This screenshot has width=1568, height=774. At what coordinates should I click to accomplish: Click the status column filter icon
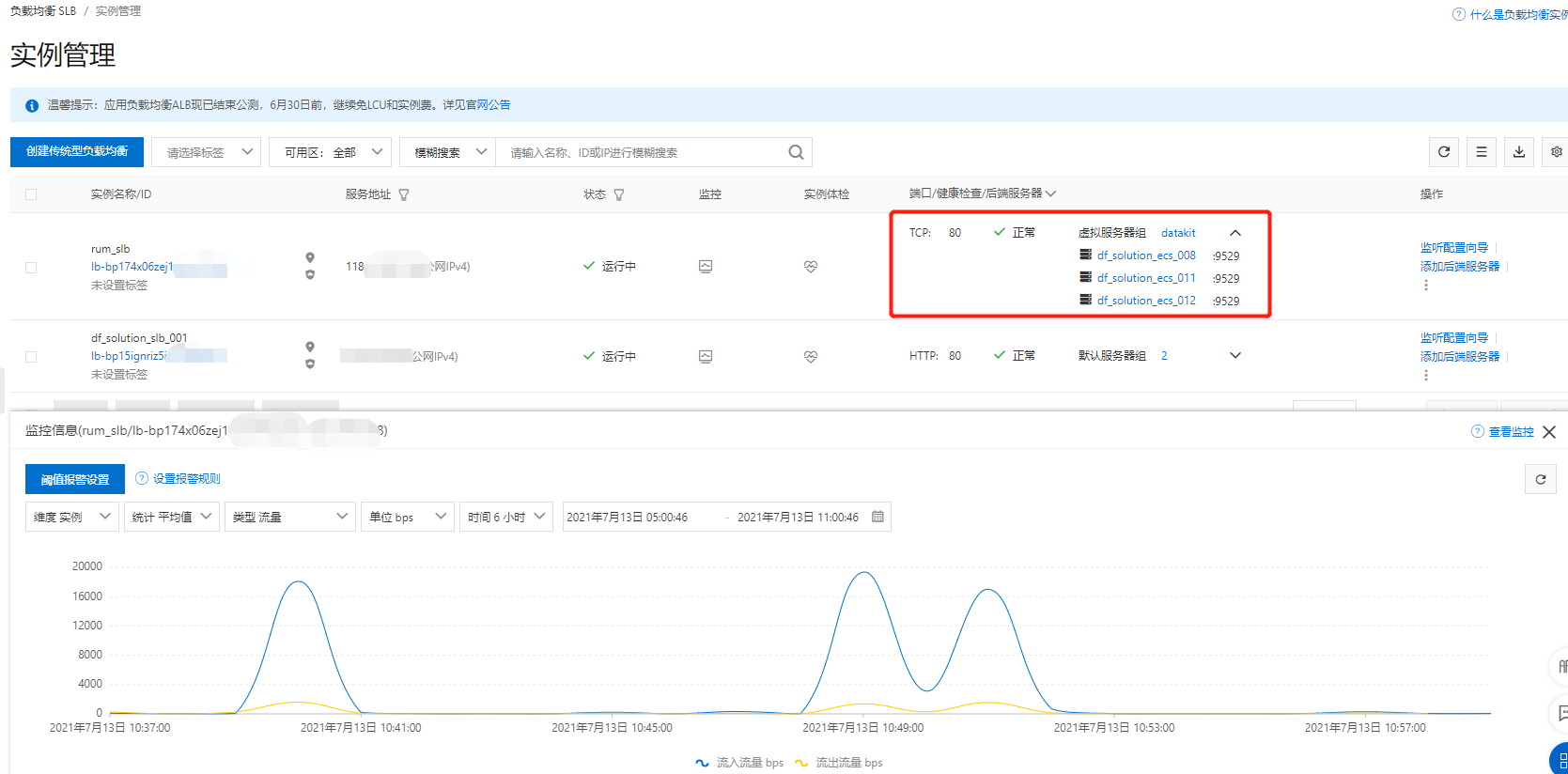[x=619, y=194]
